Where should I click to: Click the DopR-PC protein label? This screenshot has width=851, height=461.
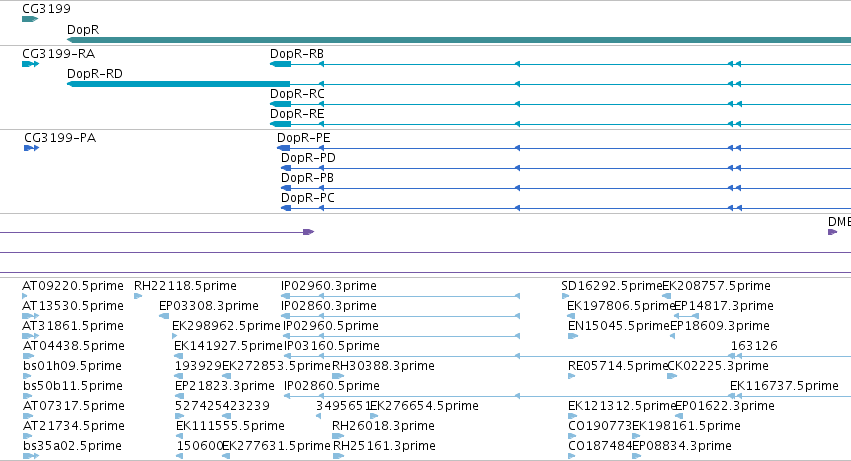307,198
